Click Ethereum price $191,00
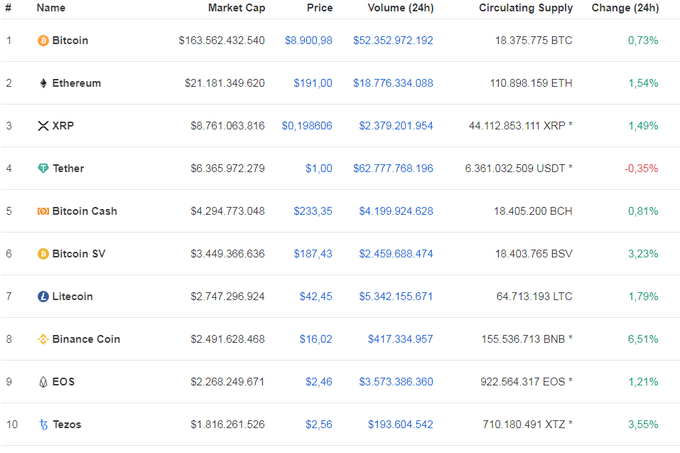 pyautogui.click(x=313, y=83)
